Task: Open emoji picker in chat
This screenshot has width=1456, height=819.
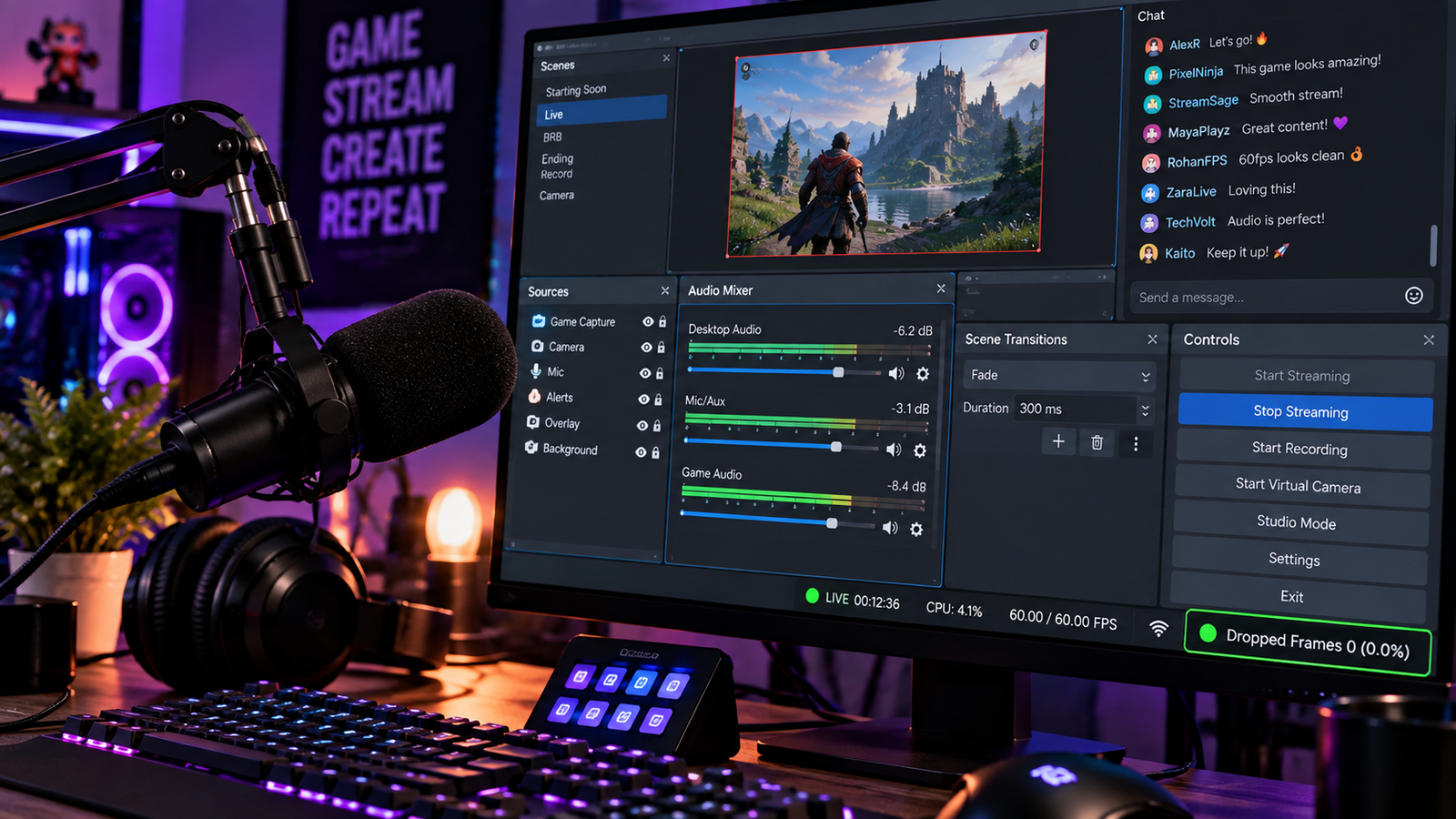Action: pos(1413,295)
